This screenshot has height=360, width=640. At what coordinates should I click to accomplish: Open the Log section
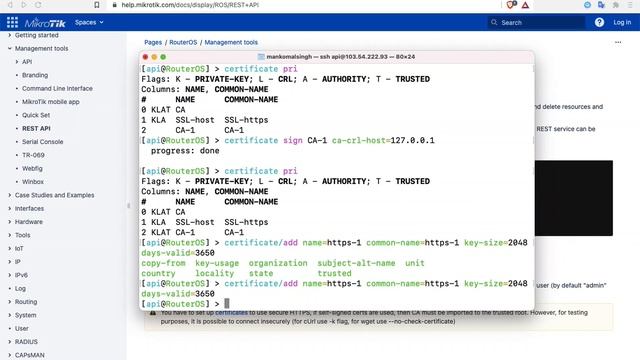tap(20, 288)
